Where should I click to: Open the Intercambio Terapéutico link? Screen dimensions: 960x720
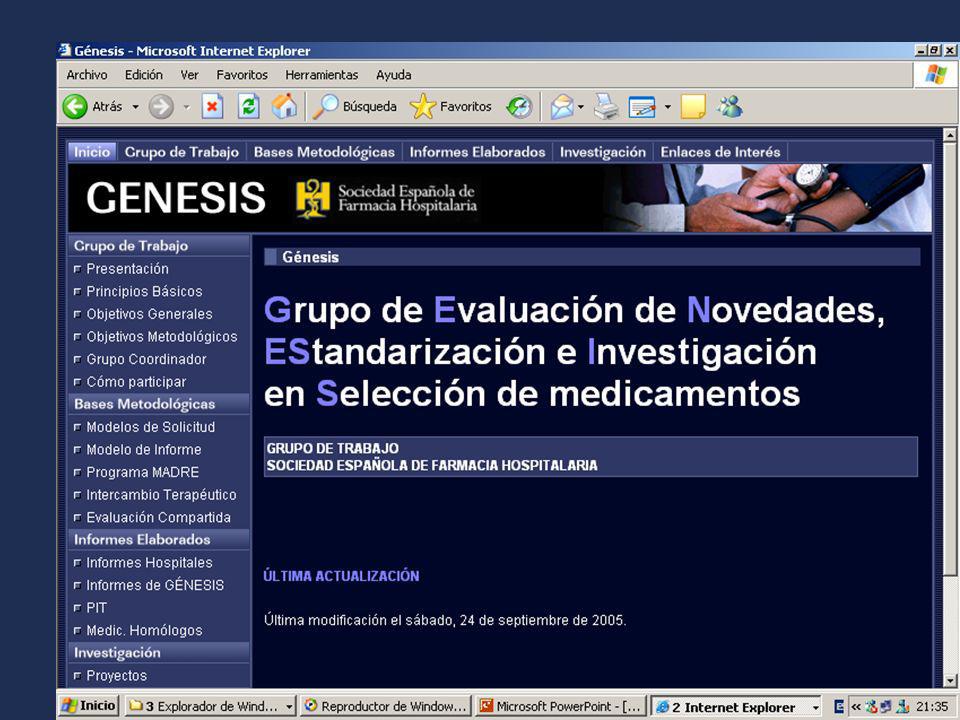coord(161,495)
